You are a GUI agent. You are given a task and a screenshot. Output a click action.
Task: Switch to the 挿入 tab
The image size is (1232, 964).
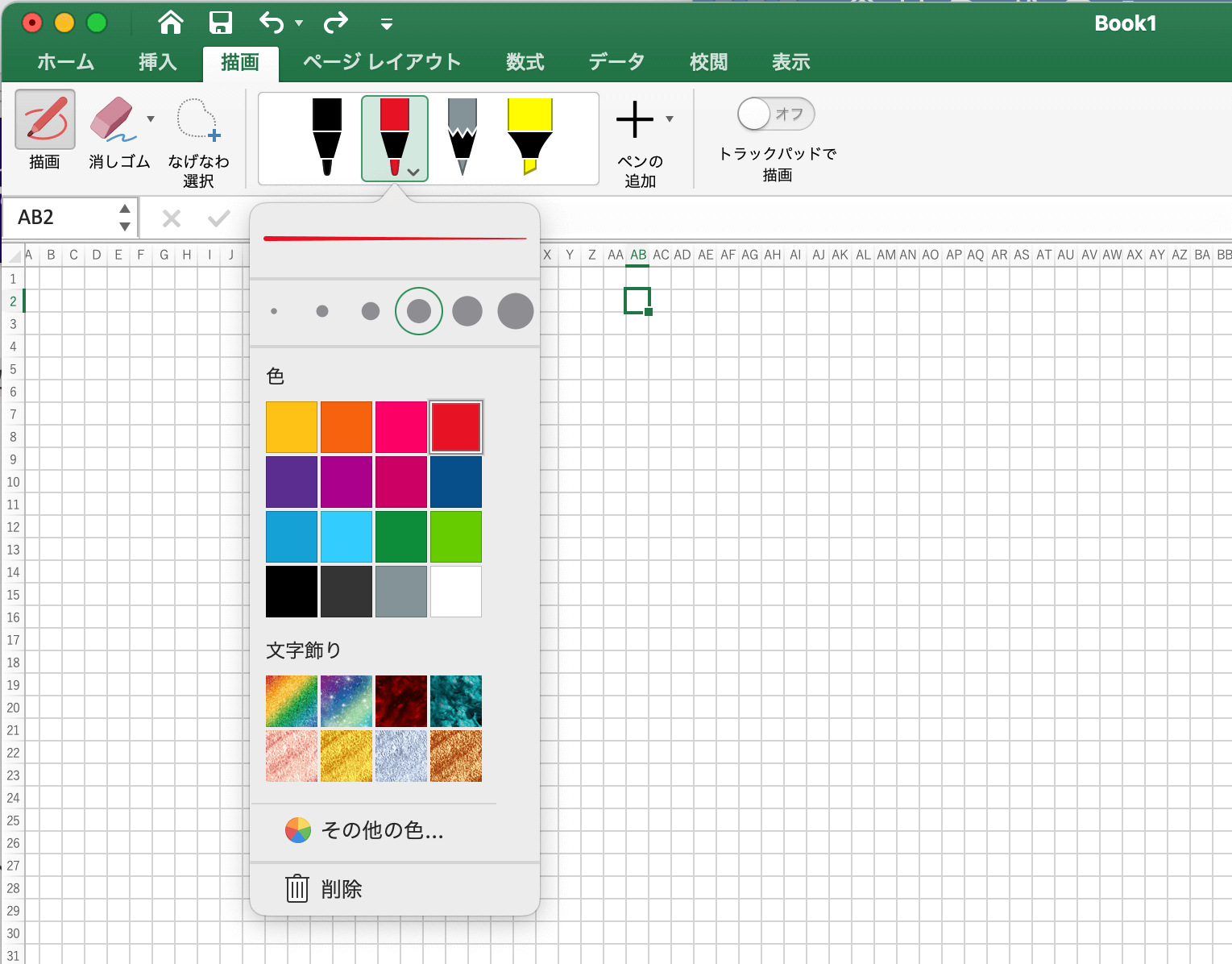coord(157,62)
